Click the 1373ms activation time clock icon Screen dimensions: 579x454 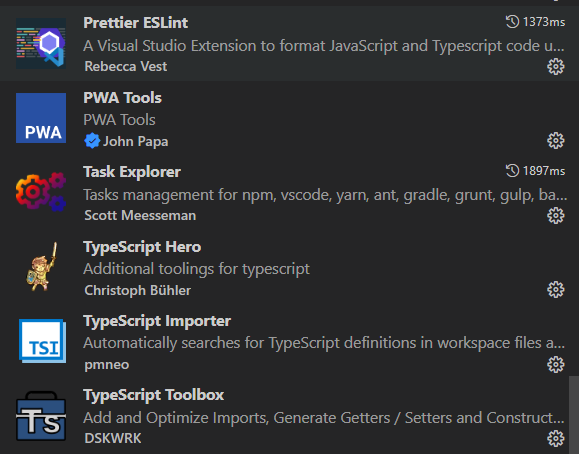513,22
